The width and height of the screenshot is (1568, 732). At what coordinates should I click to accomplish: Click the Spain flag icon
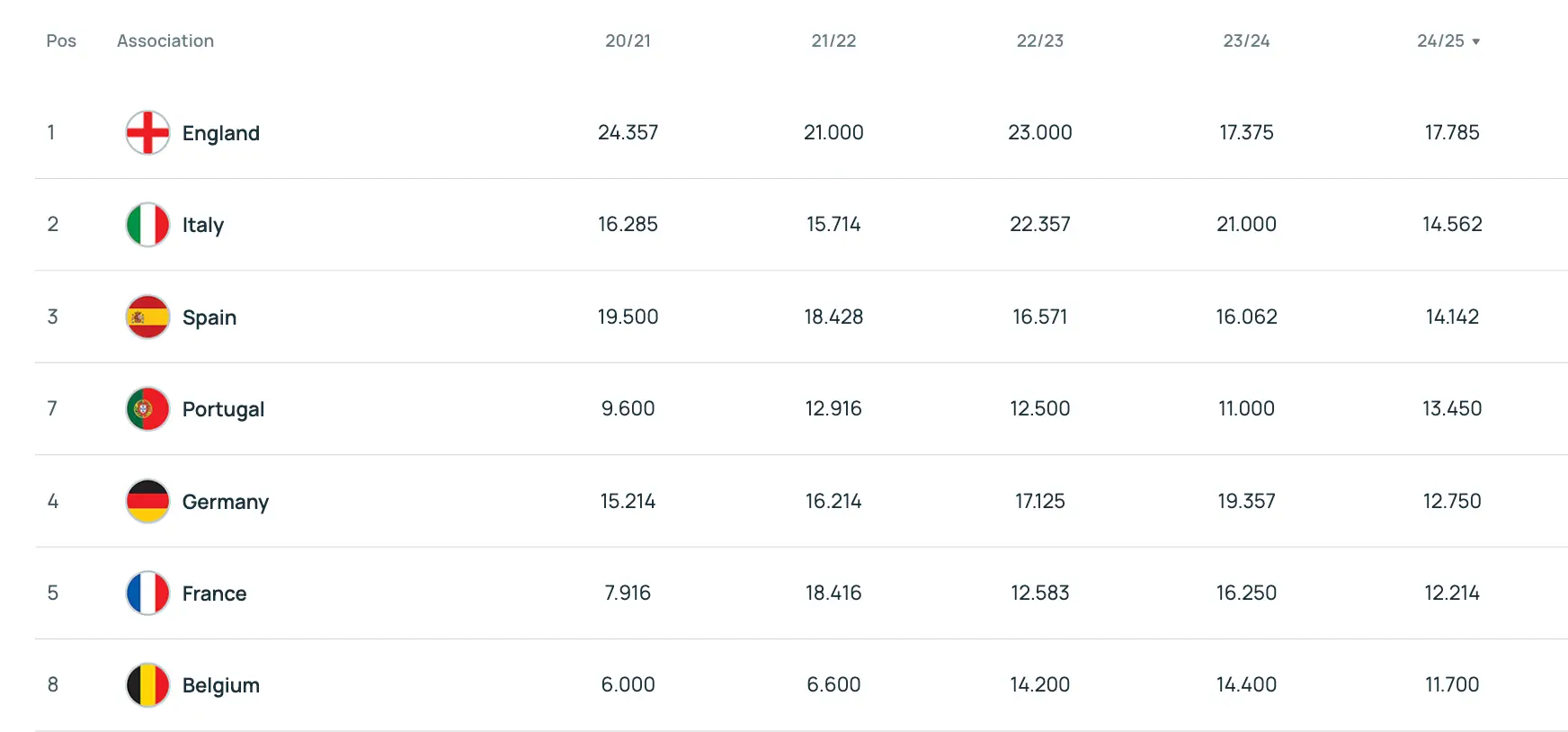[x=147, y=317]
